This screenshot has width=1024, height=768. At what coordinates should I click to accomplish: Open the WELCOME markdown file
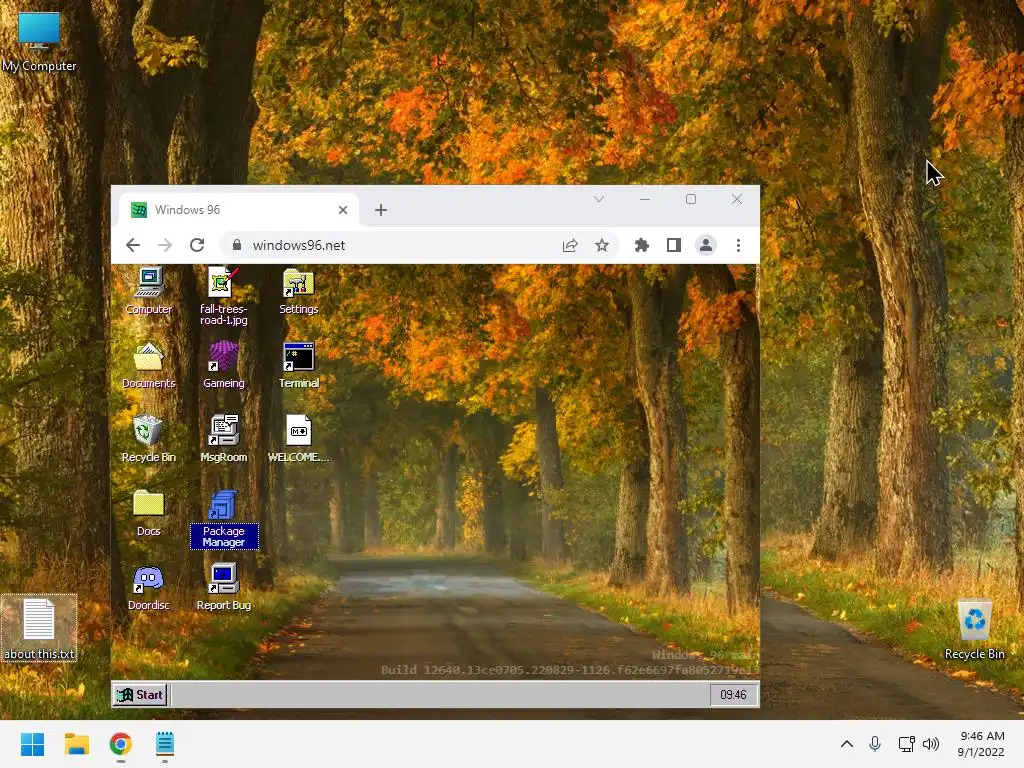click(x=298, y=439)
